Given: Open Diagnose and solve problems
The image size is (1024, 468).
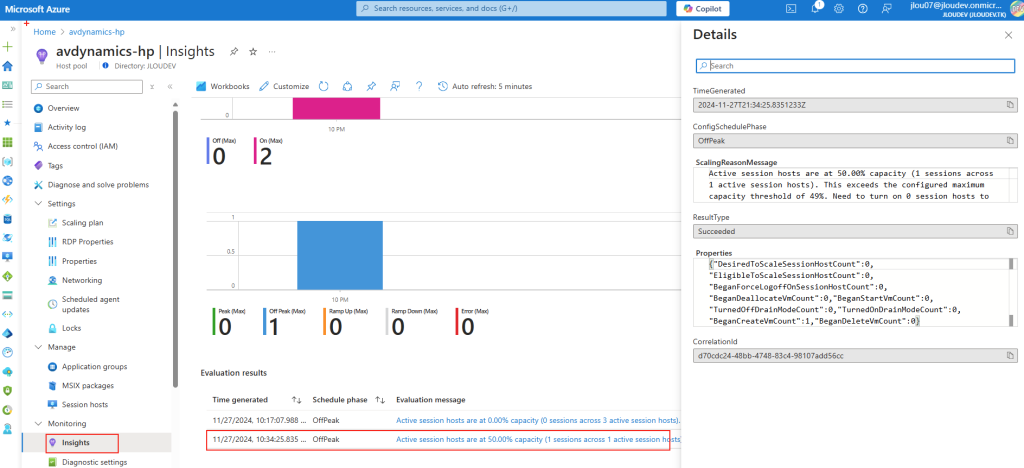Looking at the screenshot, I should (98, 185).
